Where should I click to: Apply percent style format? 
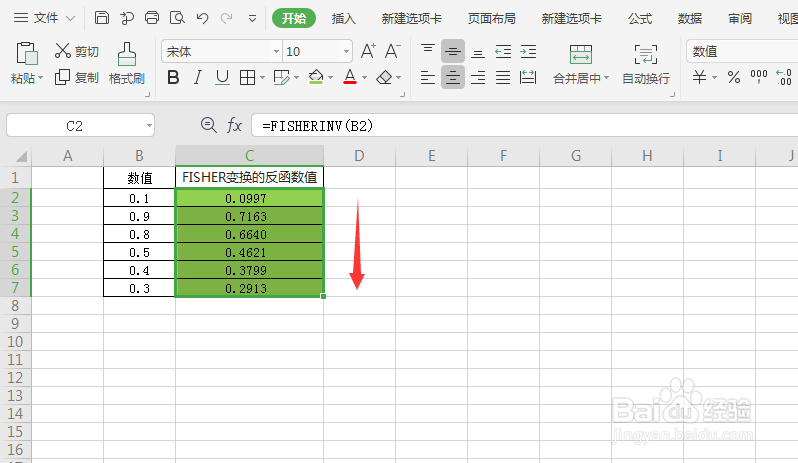(x=733, y=77)
